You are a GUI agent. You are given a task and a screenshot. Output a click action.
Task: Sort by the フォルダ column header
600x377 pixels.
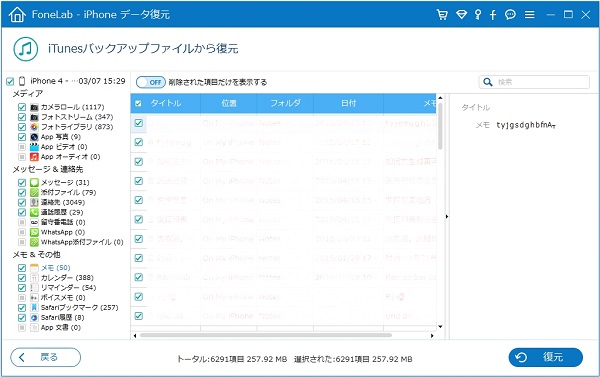(285, 103)
